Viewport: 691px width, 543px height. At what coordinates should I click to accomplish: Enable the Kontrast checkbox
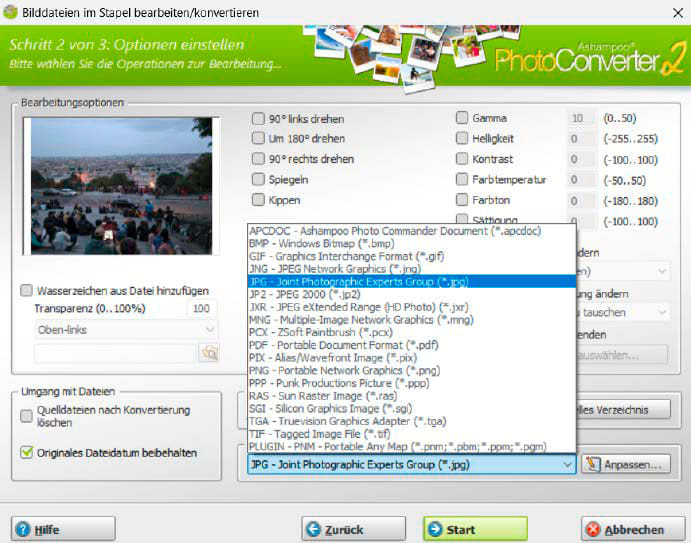coord(461,159)
